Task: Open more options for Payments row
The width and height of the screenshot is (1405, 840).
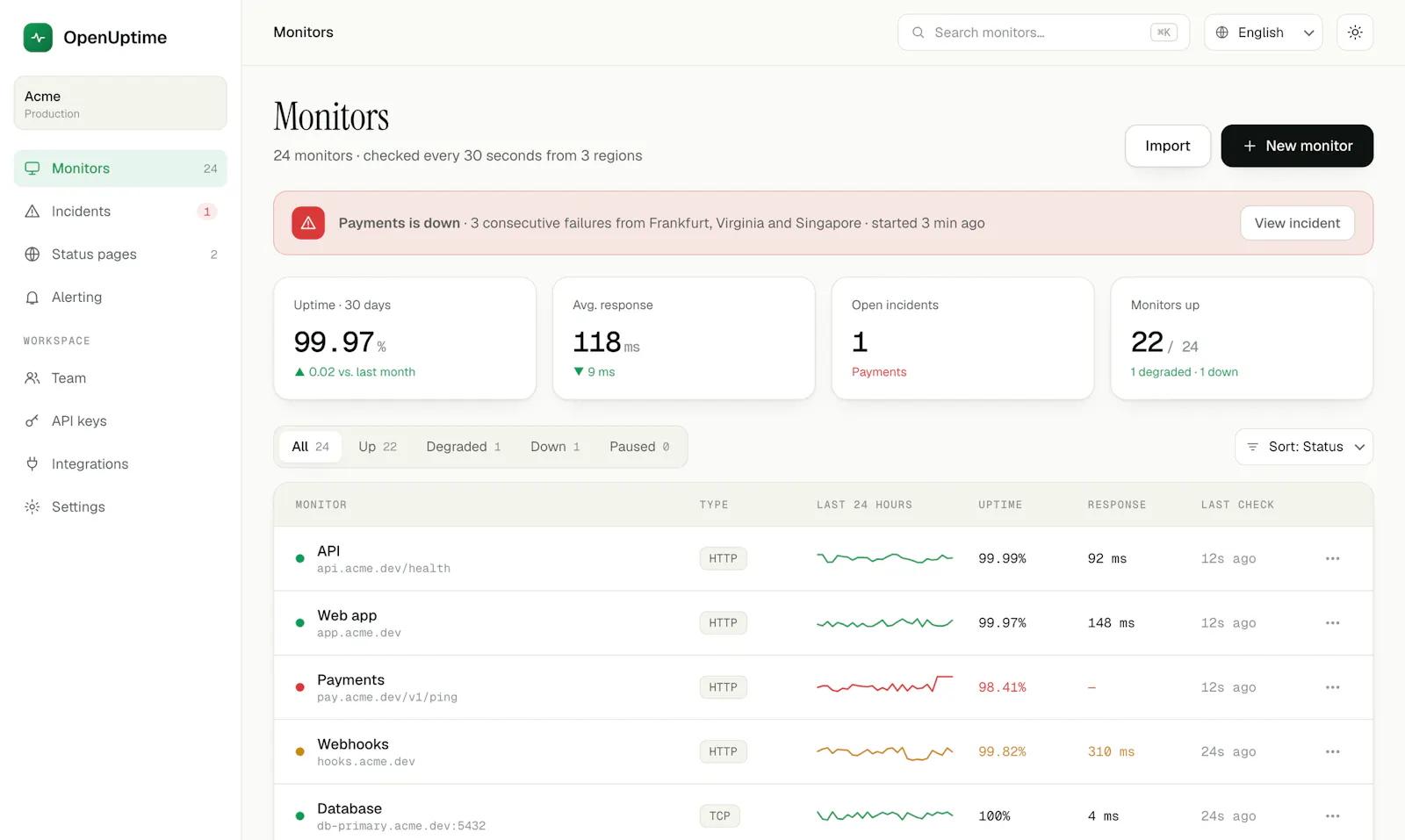Action: [x=1332, y=687]
